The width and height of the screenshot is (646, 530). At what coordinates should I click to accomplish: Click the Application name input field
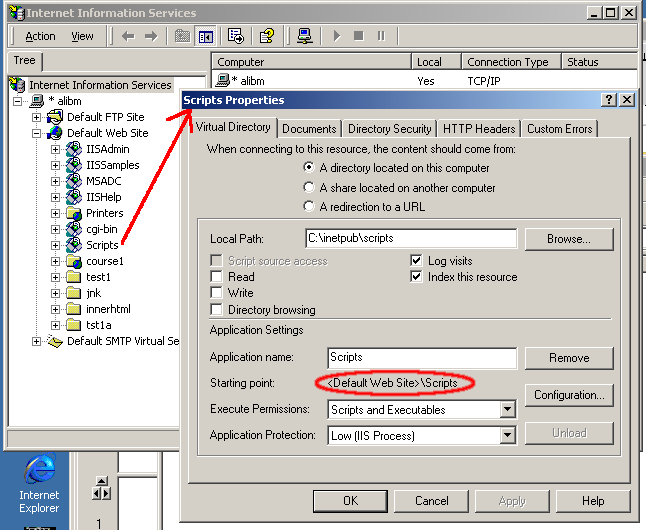[x=422, y=357]
